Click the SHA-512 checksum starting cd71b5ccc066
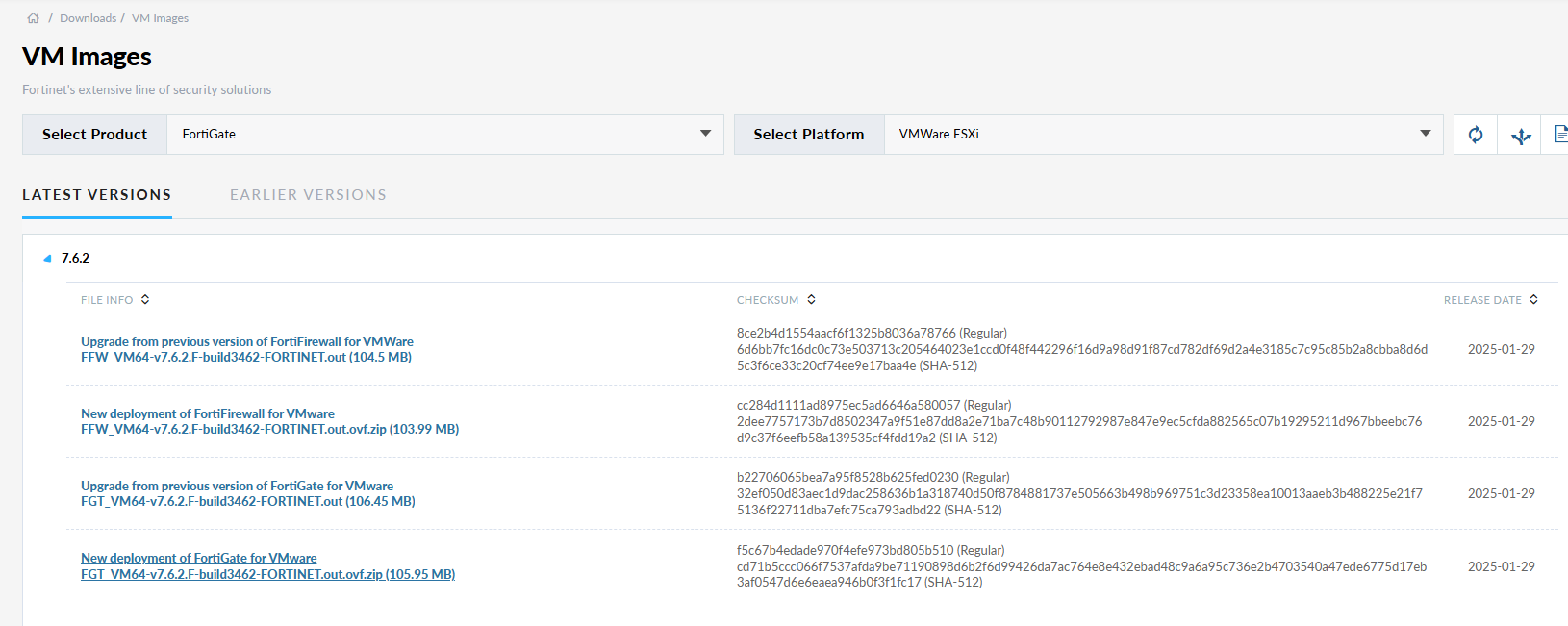The width and height of the screenshot is (1568, 626). point(1082,575)
